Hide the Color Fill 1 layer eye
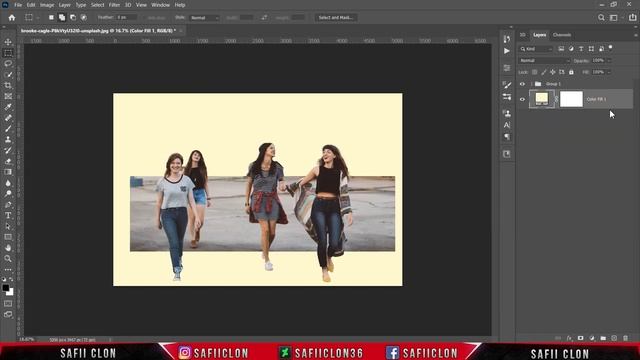640x360 pixels. (x=522, y=99)
